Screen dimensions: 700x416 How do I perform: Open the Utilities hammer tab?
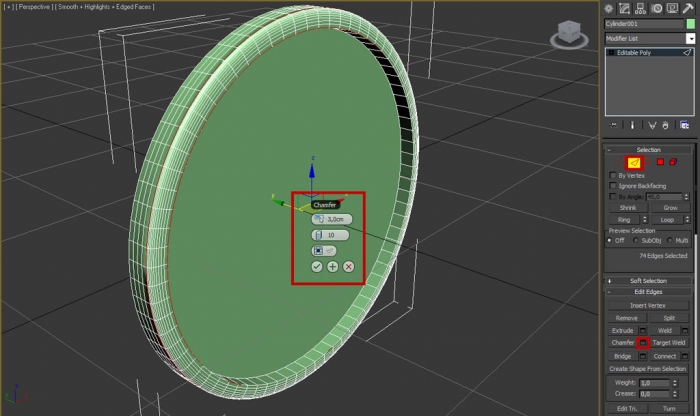pyautogui.click(x=688, y=8)
